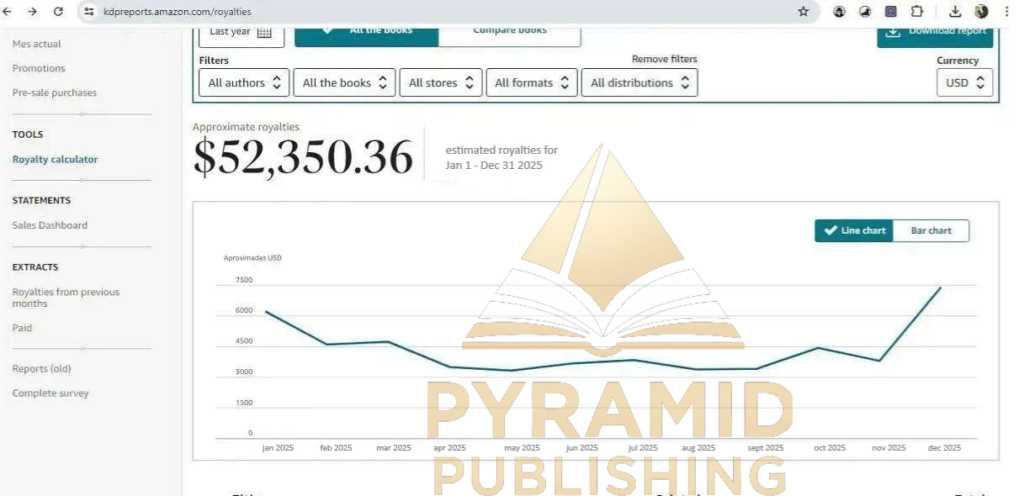The width and height of the screenshot is (1024, 496).
Task: Open the USD currency dropdown
Action: [x=965, y=83]
